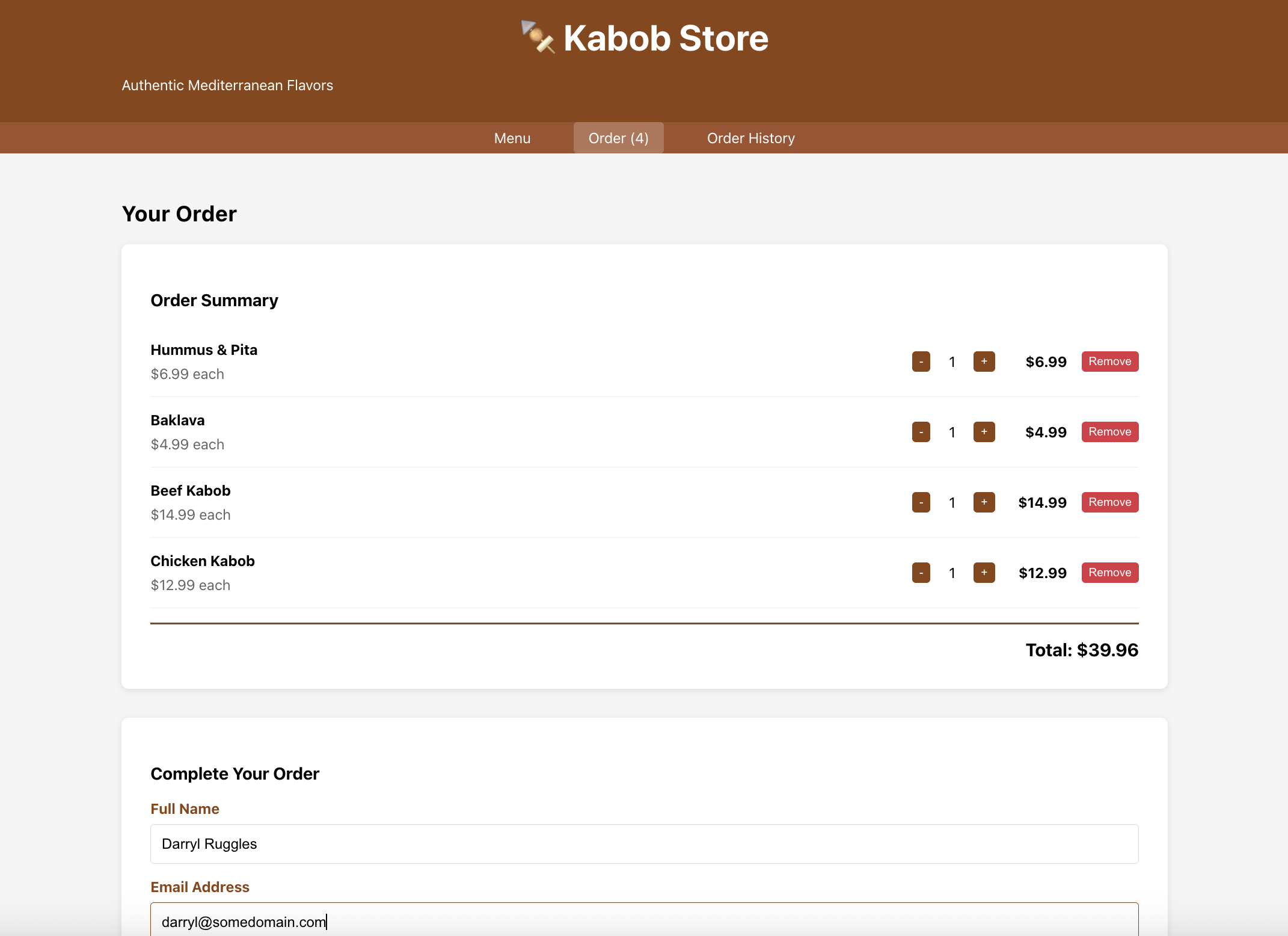Remove Hummus & Pita from the order
The height and width of the screenshot is (936, 1288).
[x=1109, y=362]
